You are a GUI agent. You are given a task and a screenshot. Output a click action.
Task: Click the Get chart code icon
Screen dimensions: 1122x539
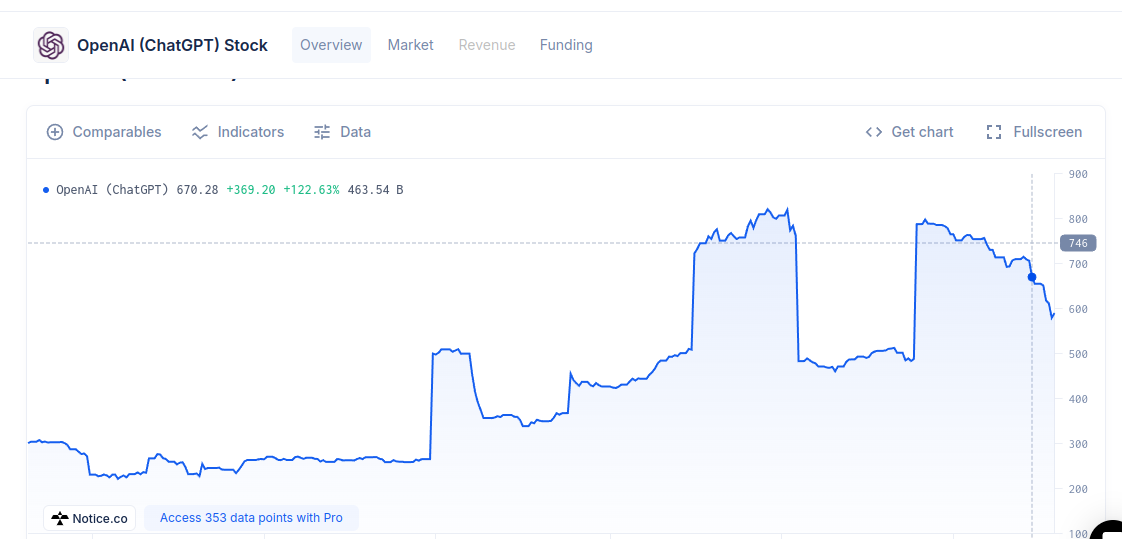(874, 132)
